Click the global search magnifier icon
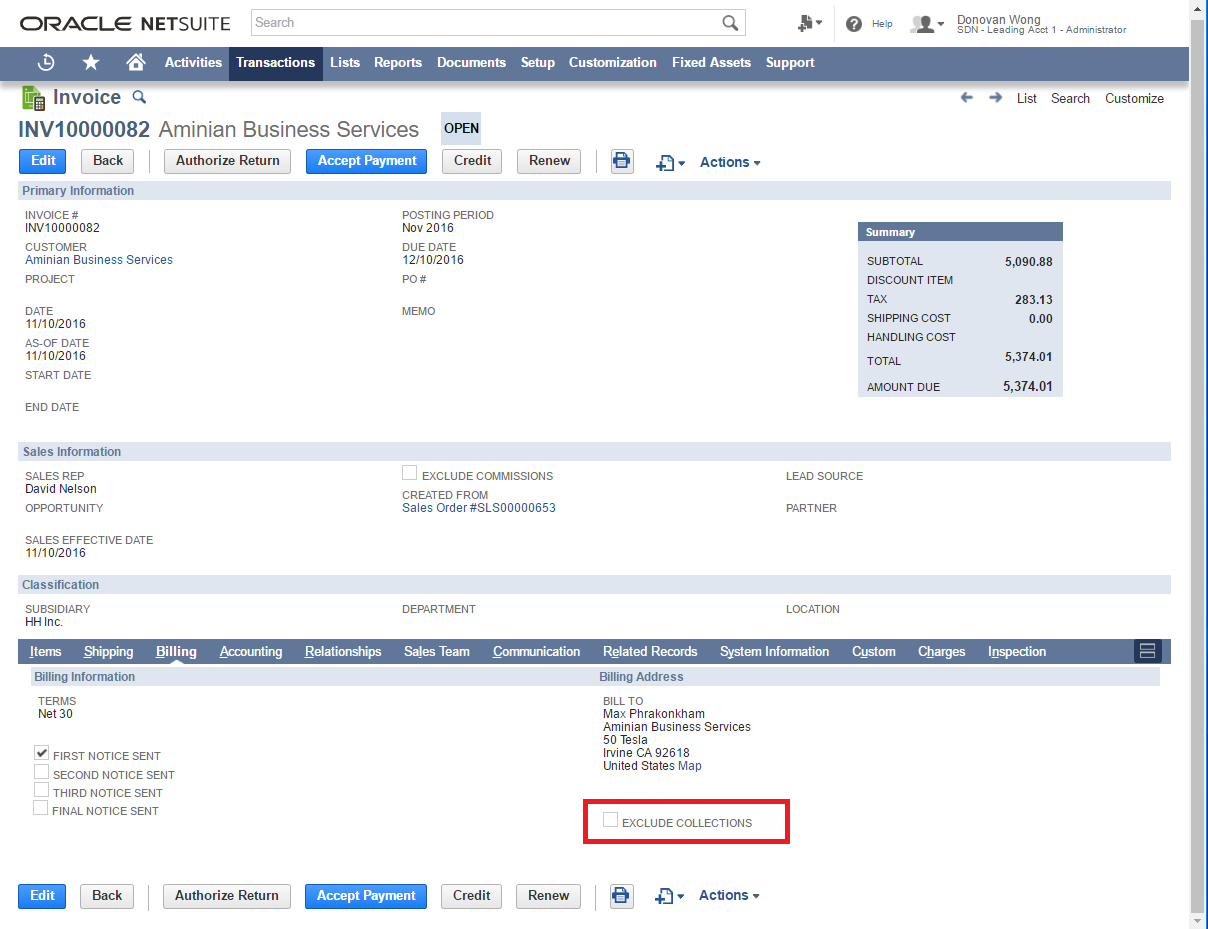The height and width of the screenshot is (929, 1208). [x=731, y=23]
